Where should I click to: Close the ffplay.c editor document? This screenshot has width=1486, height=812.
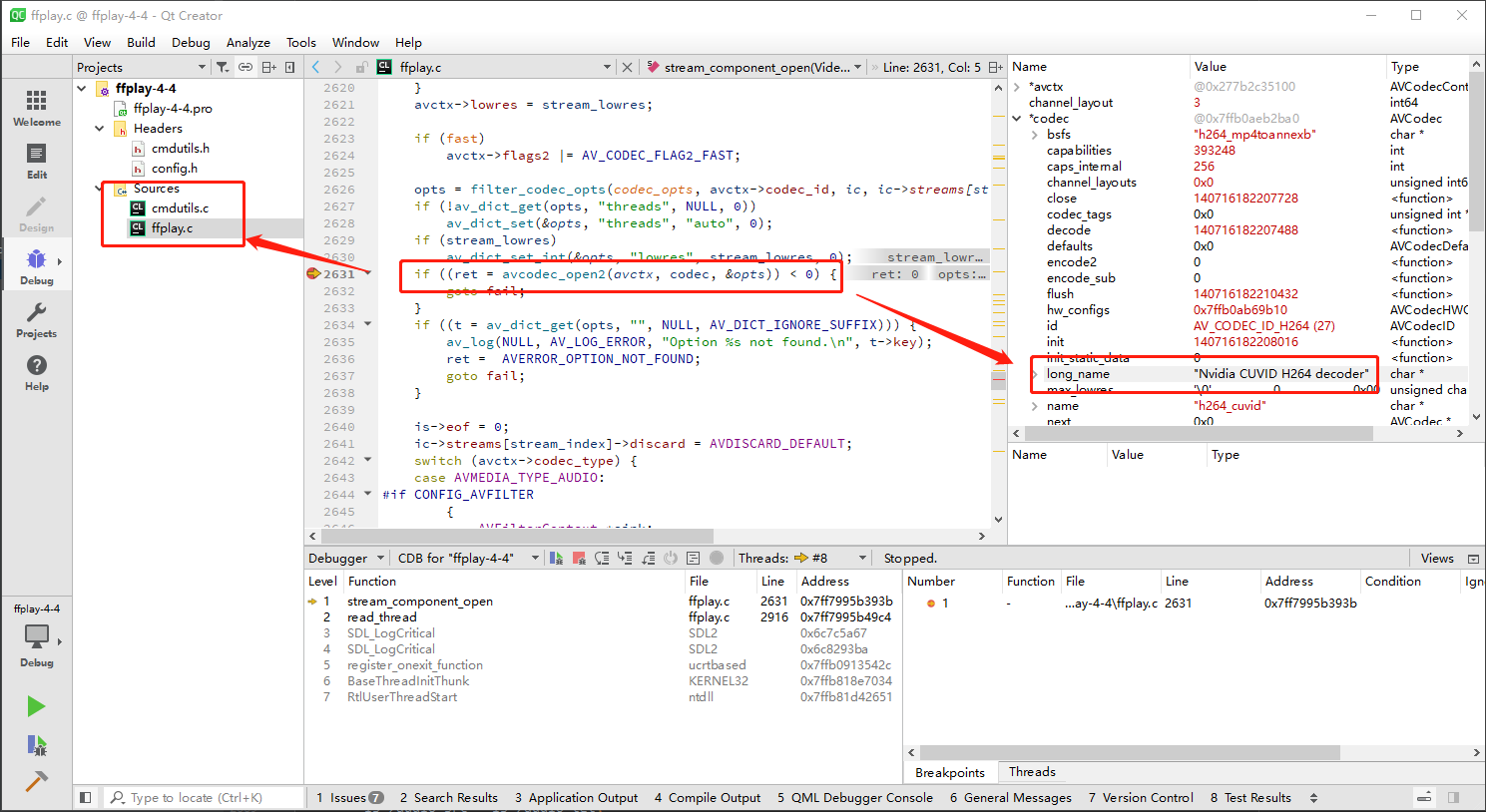pos(627,67)
